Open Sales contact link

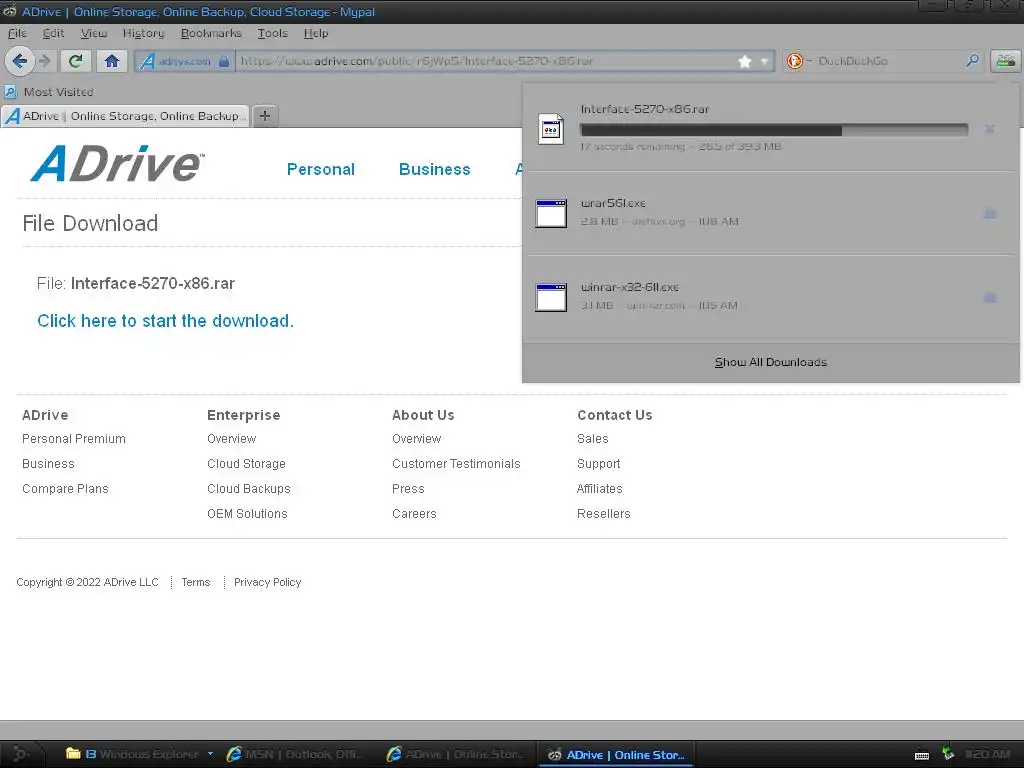[592, 439]
